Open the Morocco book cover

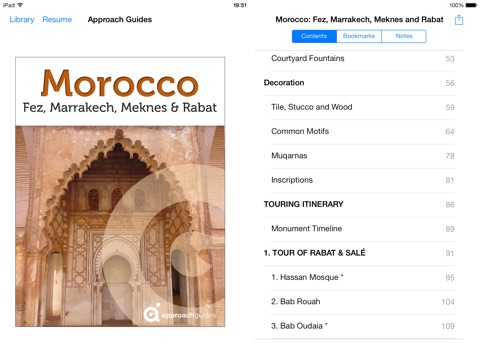(120, 192)
